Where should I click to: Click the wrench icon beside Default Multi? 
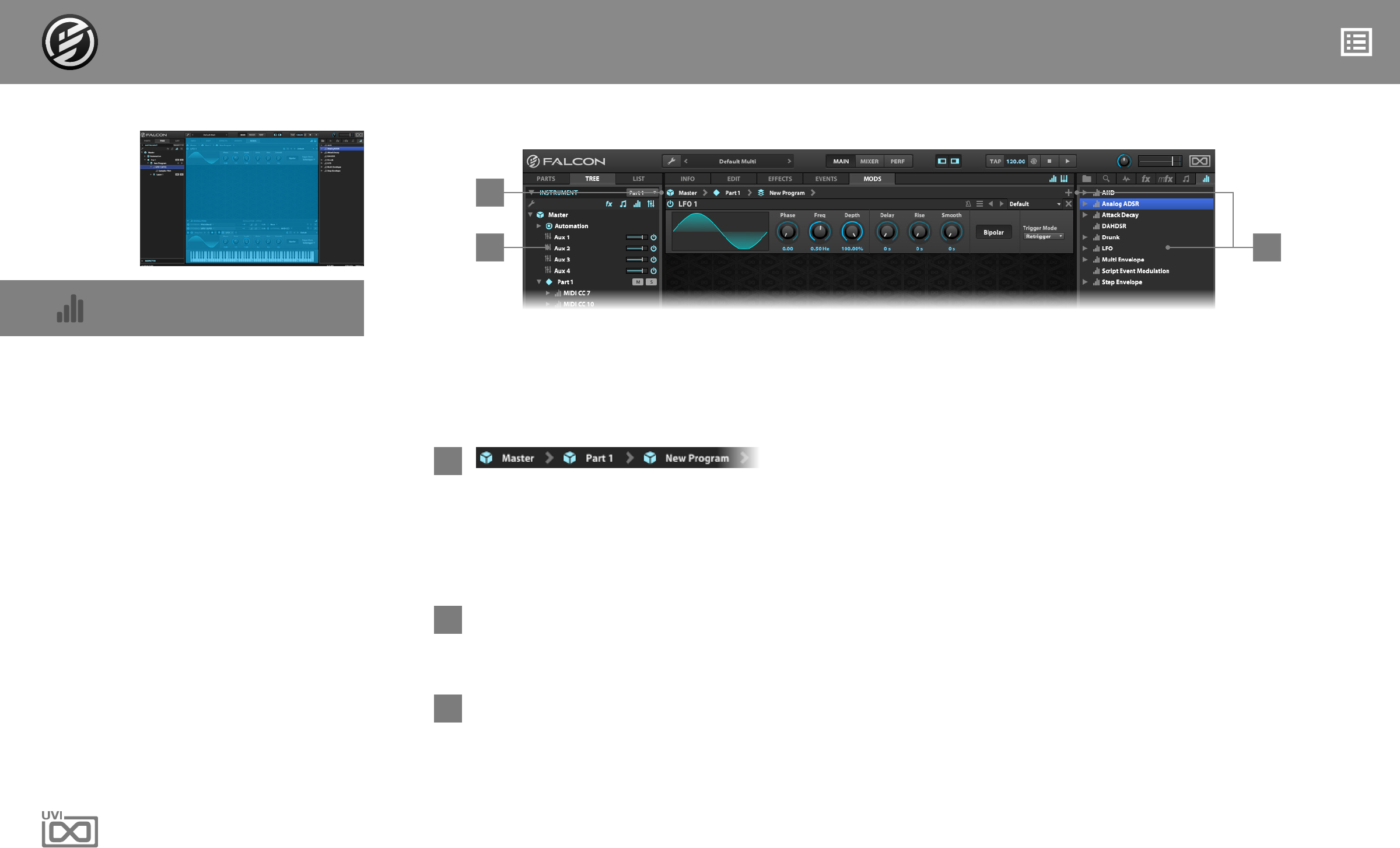671,162
